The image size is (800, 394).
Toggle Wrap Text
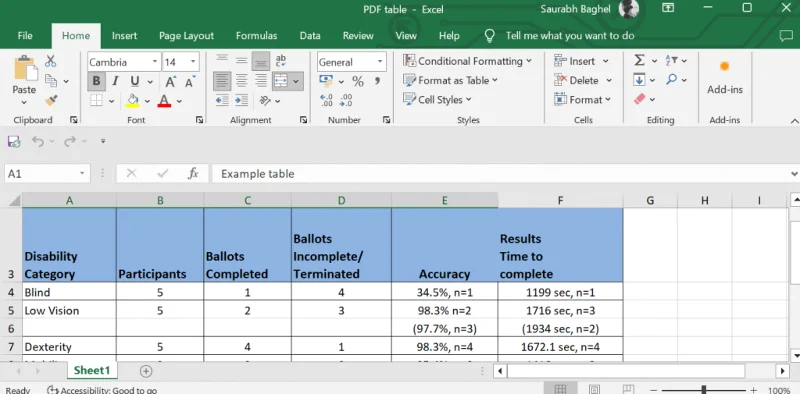tap(281, 61)
